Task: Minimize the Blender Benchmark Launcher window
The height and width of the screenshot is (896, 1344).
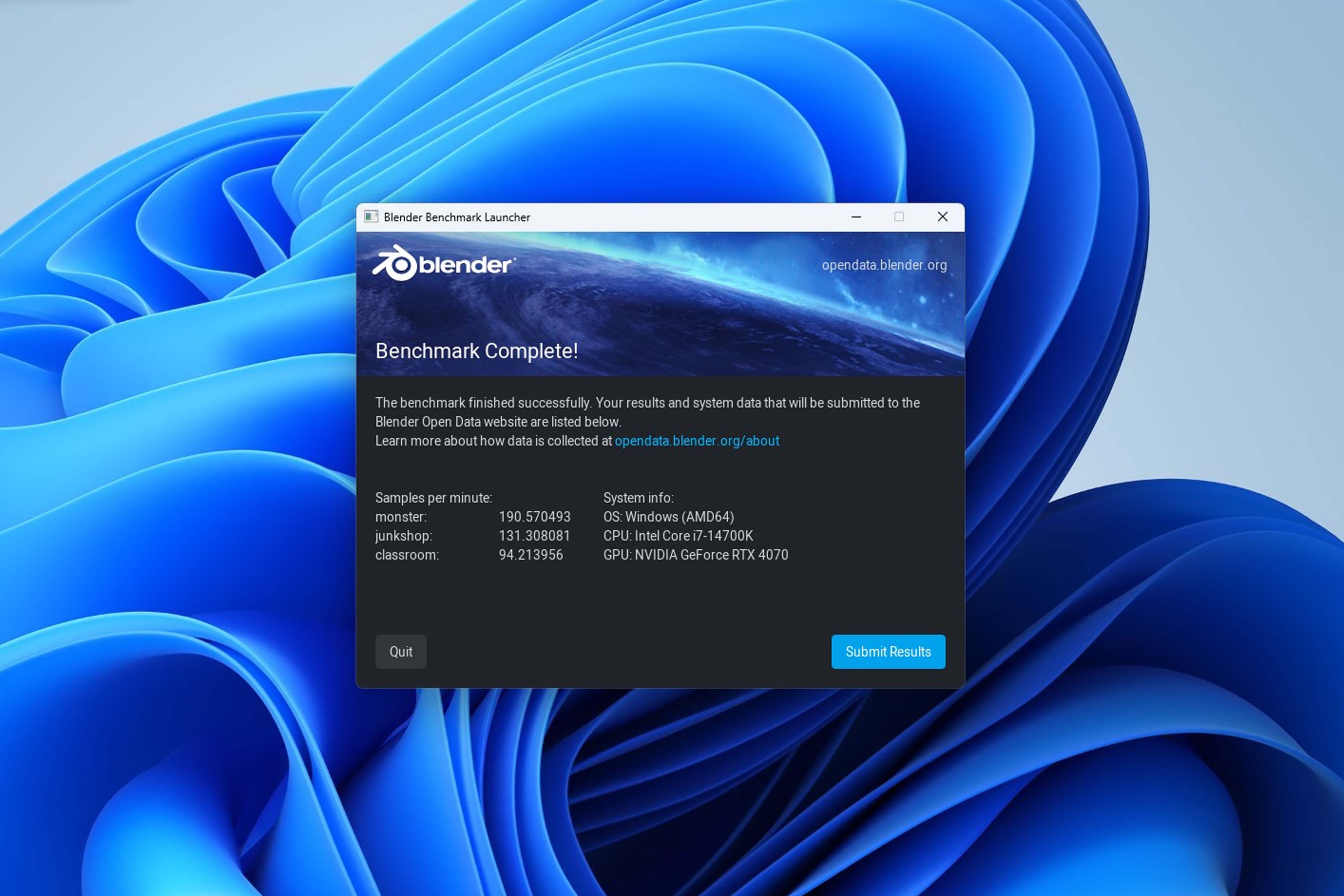Action: (x=856, y=216)
